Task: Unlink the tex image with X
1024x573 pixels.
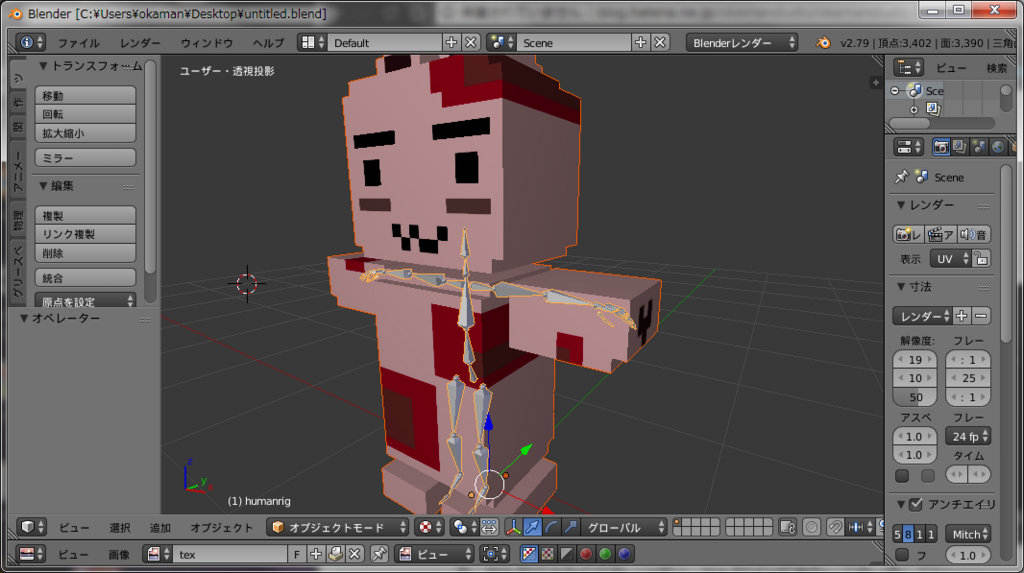Action: pyautogui.click(x=355, y=554)
